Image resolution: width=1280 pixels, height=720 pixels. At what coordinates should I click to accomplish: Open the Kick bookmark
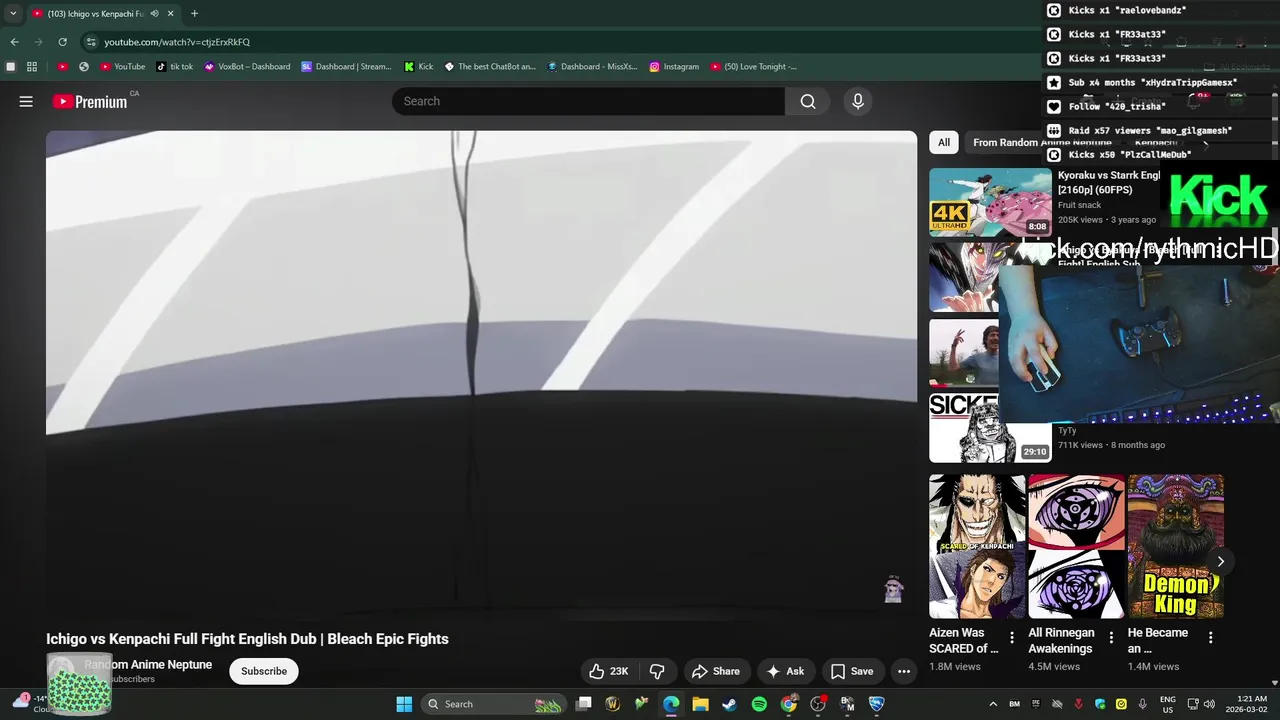click(x=419, y=67)
